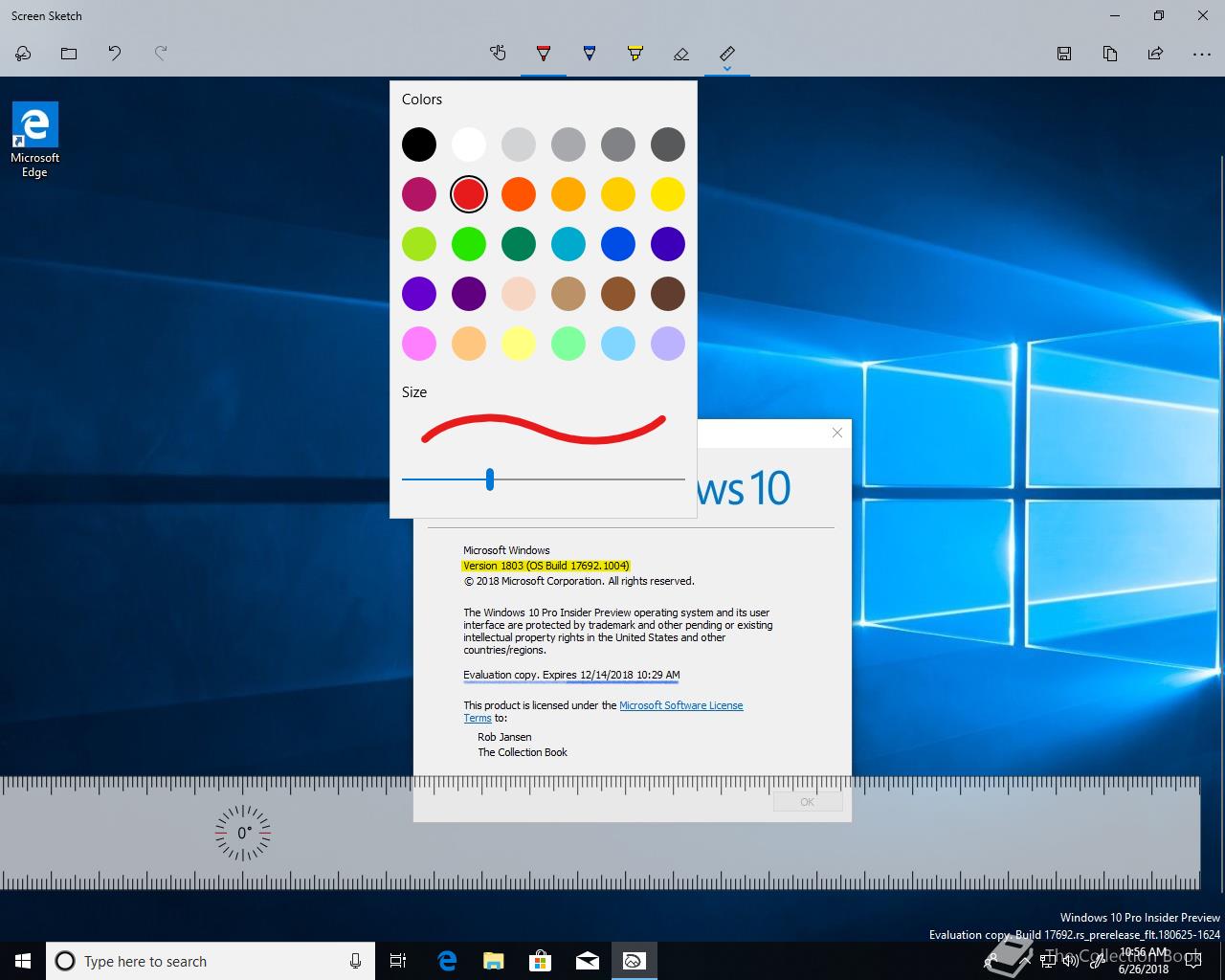
Task: Choose the orange color swatch
Action: (519, 194)
